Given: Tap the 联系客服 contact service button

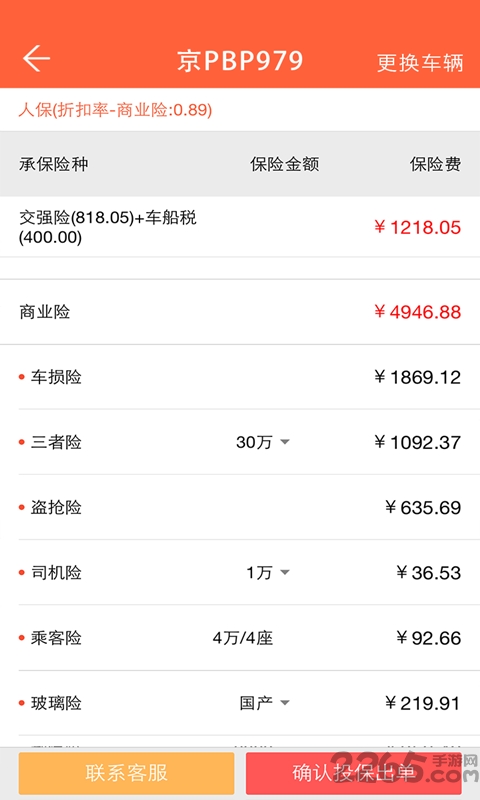Looking at the screenshot, I should 127,773.
